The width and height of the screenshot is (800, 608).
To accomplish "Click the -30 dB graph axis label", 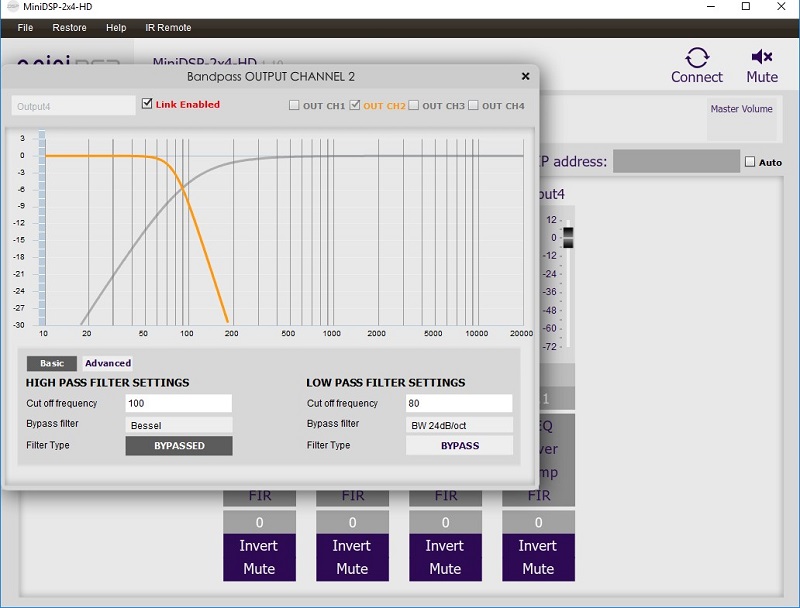I will (19, 325).
